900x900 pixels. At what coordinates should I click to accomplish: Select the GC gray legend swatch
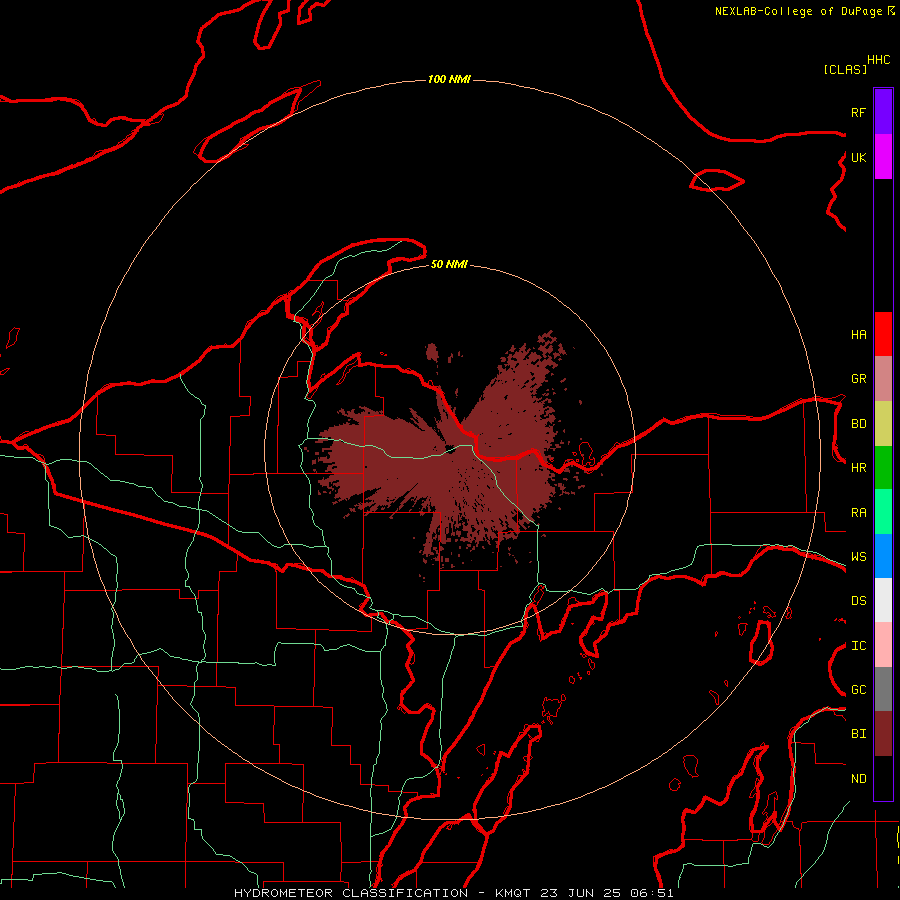tap(883, 689)
